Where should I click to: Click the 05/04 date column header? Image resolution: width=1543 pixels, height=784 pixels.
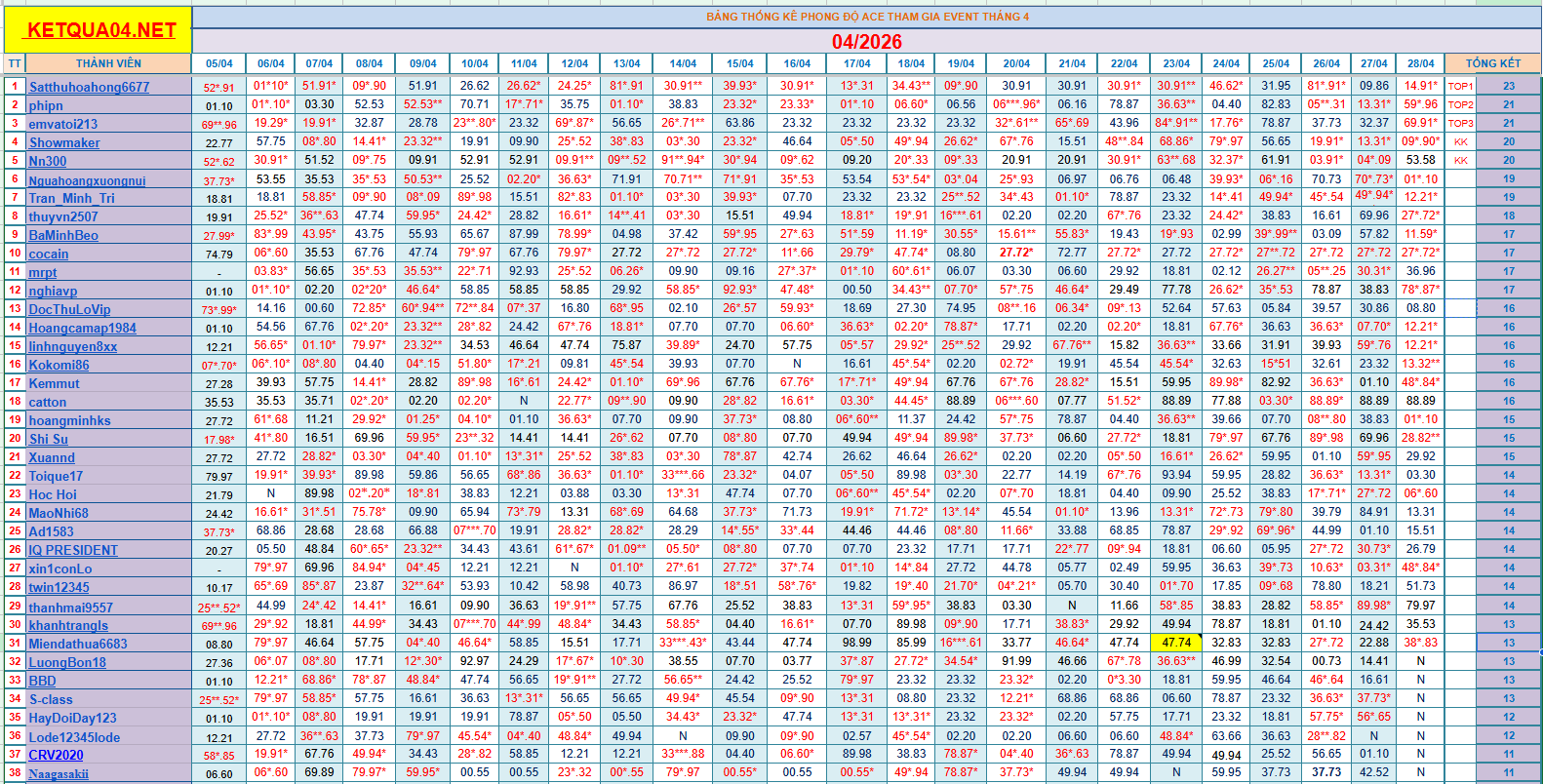click(x=219, y=63)
